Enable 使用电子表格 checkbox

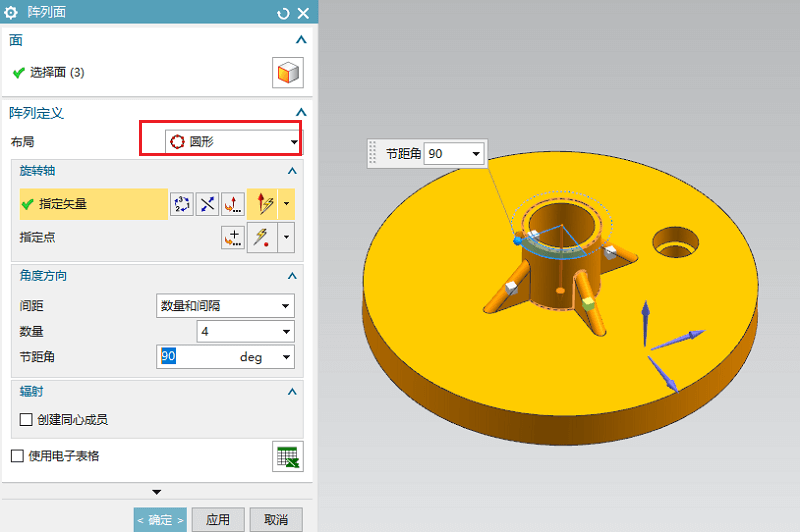17,456
